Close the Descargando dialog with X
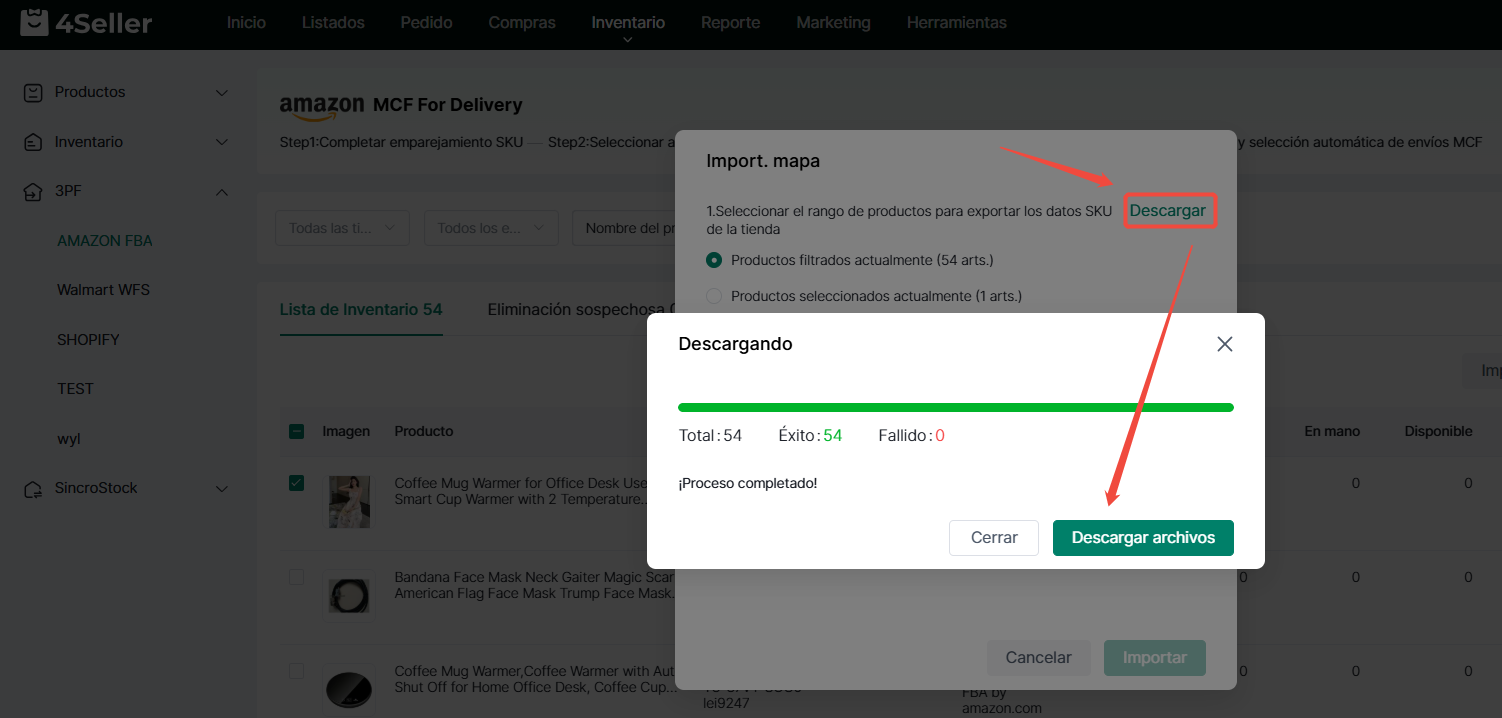Screen dimensions: 1502x718 (x=1224, y=344)
